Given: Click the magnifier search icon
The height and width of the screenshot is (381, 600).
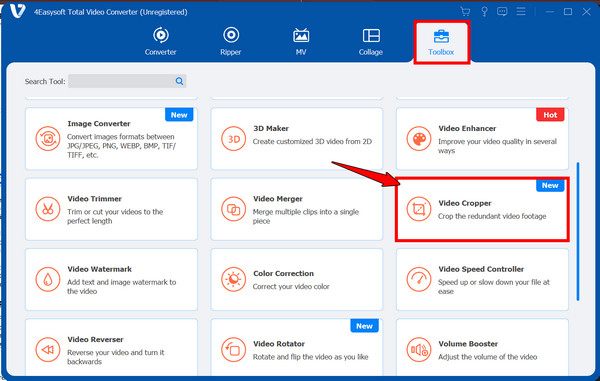Looking at the screenshot, I should point(179,81).
